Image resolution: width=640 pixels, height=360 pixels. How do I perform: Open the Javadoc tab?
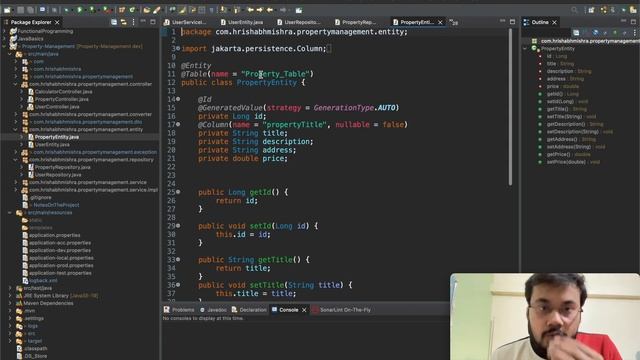[213, 310]
